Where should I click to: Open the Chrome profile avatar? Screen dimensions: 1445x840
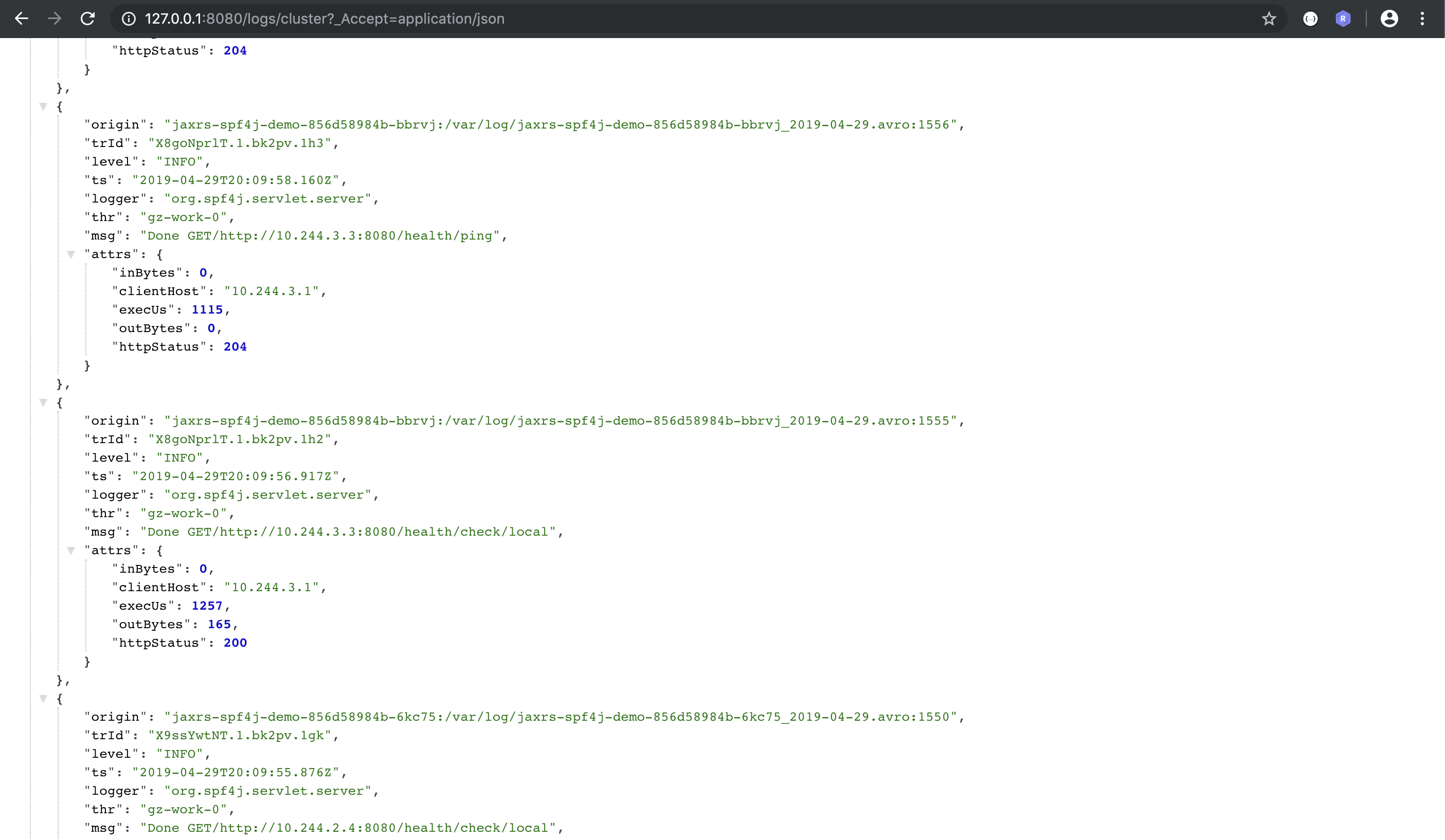(x=1389, y=19)
